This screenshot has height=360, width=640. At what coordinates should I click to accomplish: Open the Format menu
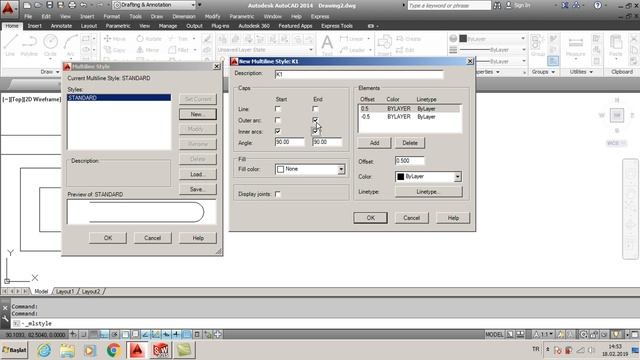coord(111,16)
